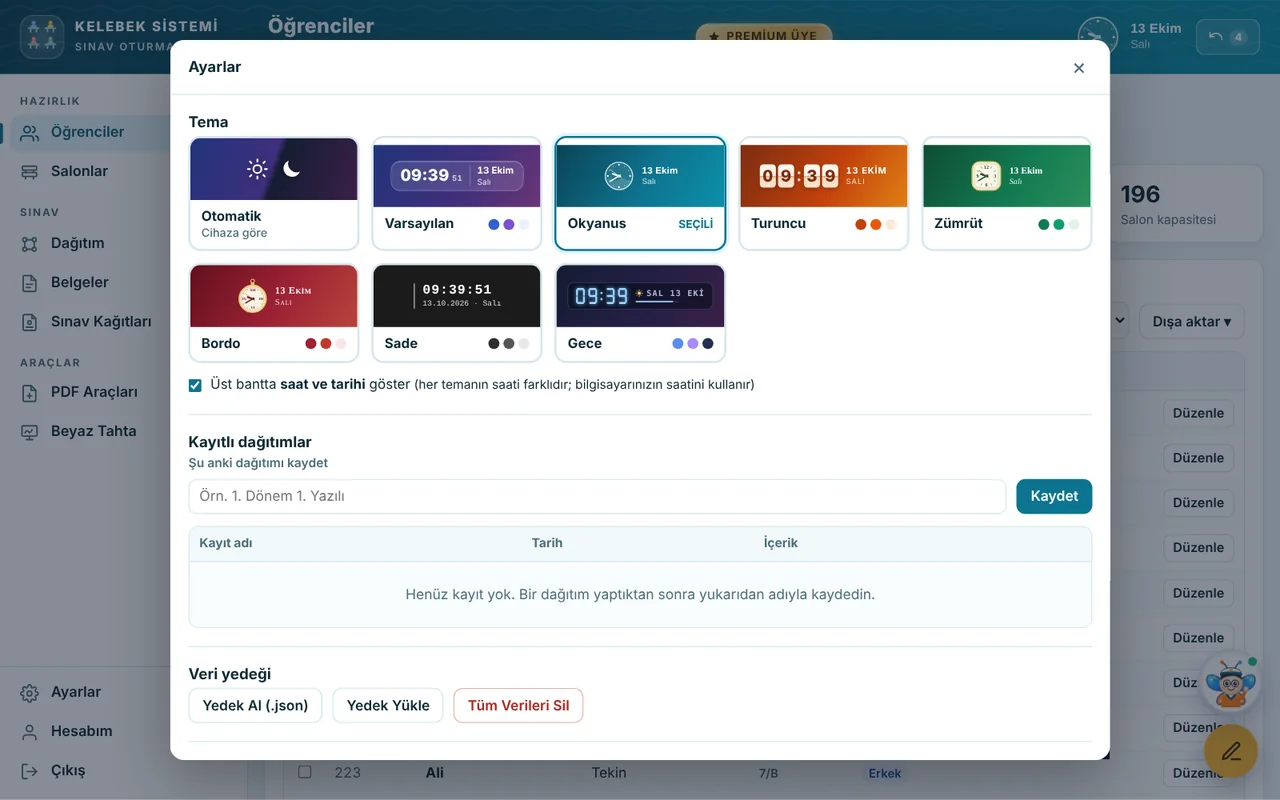This screenshot has width=1280, height=800.
Task: Choose the Sade theme card
Action: click(457, 313)
